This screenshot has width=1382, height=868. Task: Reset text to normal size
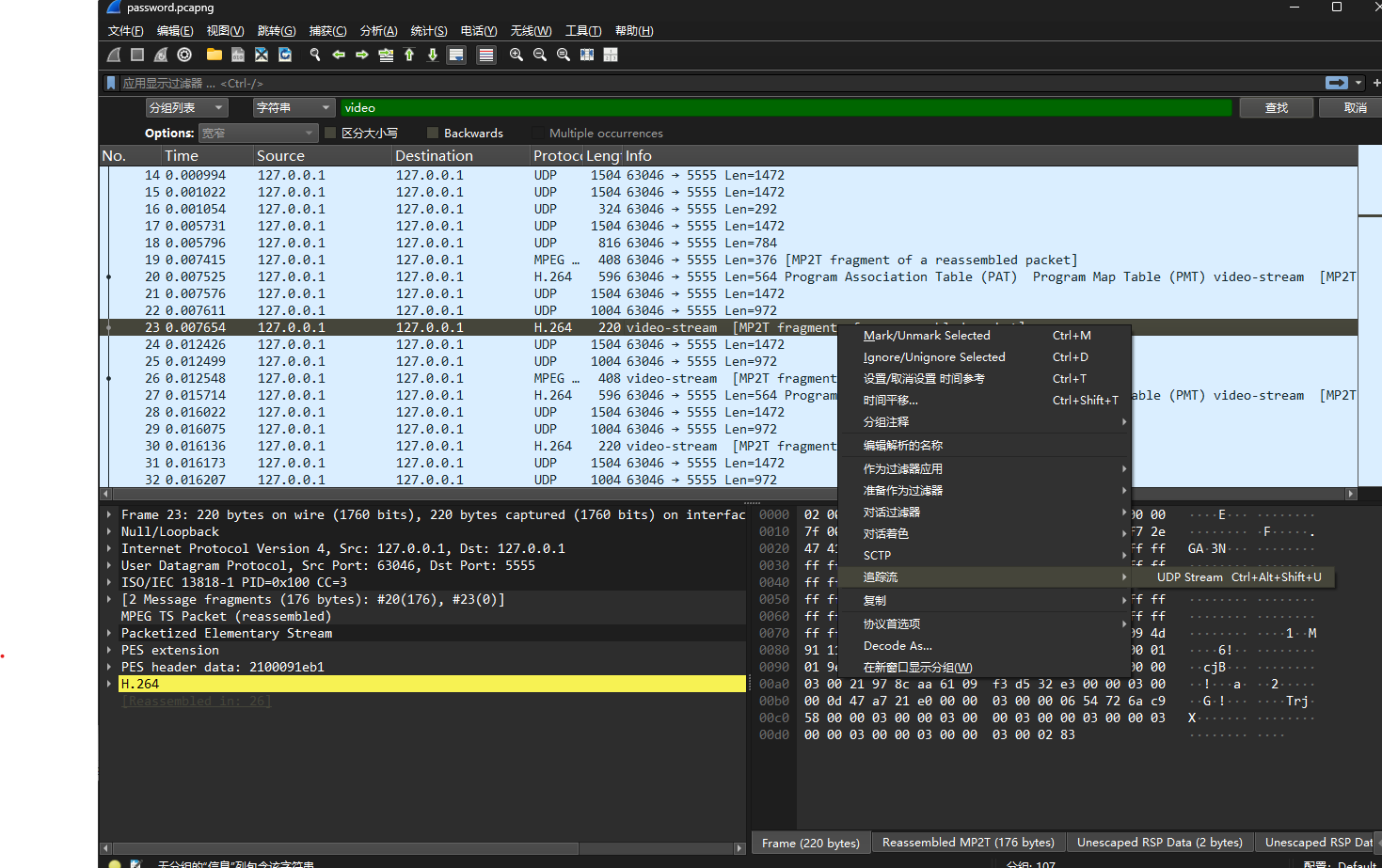[x=564, y=55]
